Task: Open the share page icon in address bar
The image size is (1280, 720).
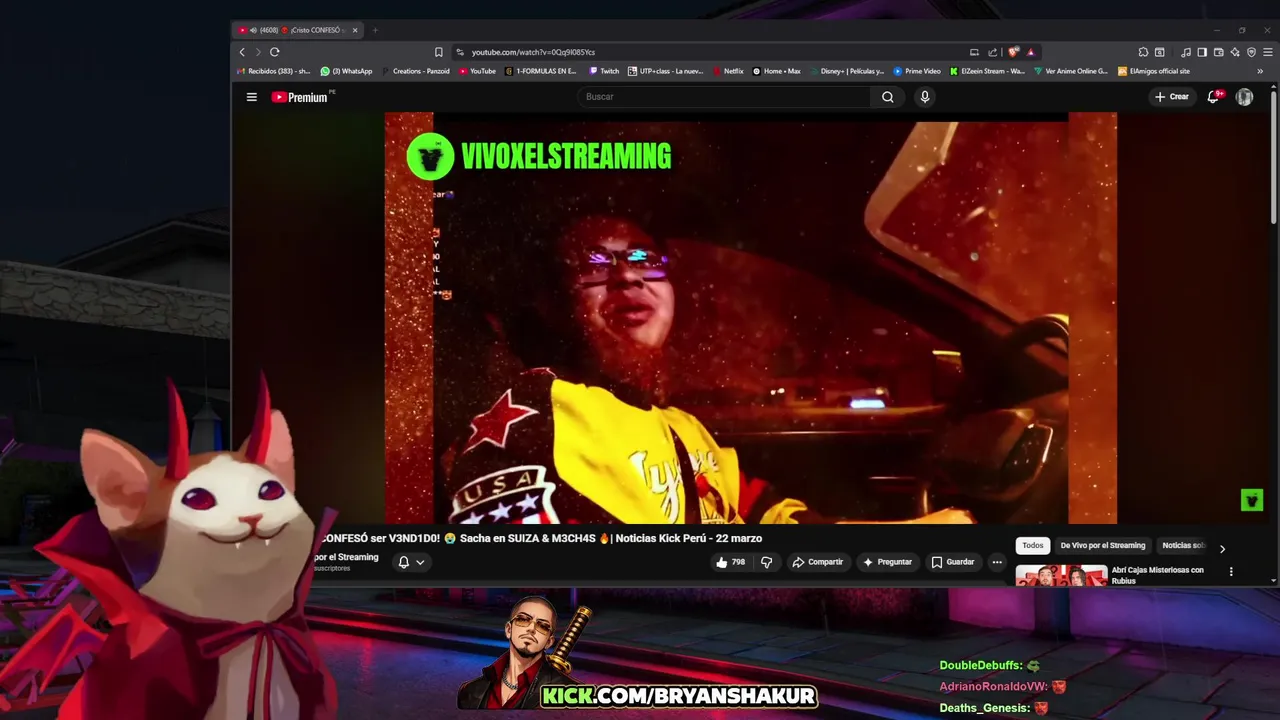Action: (x=992, y=52)
